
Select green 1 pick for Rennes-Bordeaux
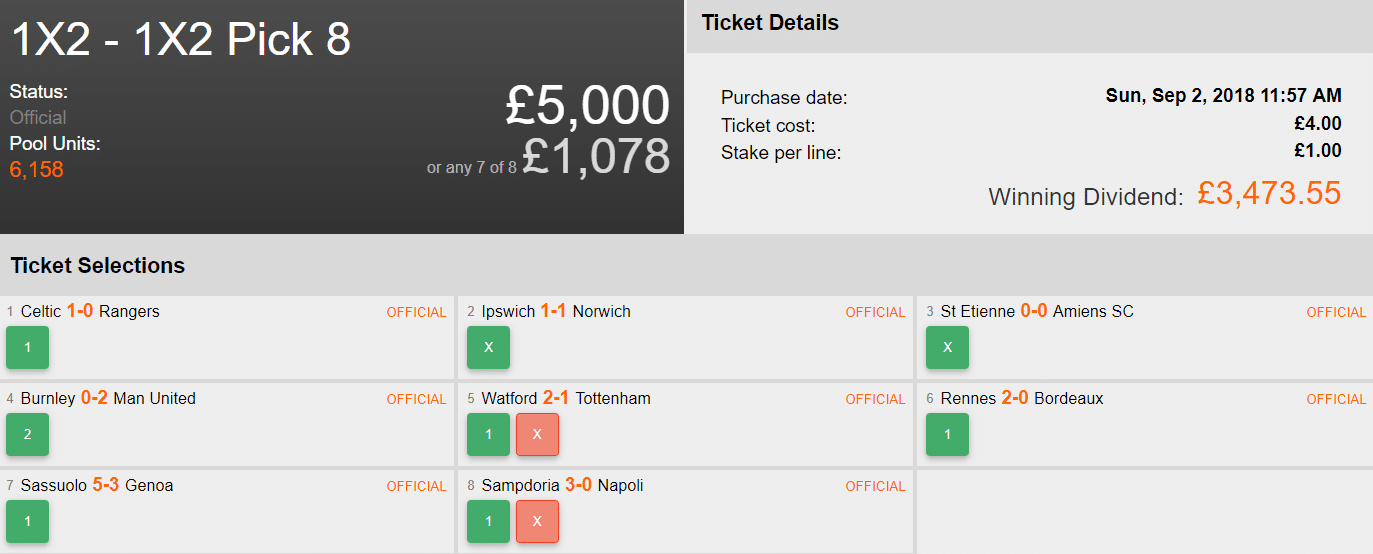pos(947,434)
